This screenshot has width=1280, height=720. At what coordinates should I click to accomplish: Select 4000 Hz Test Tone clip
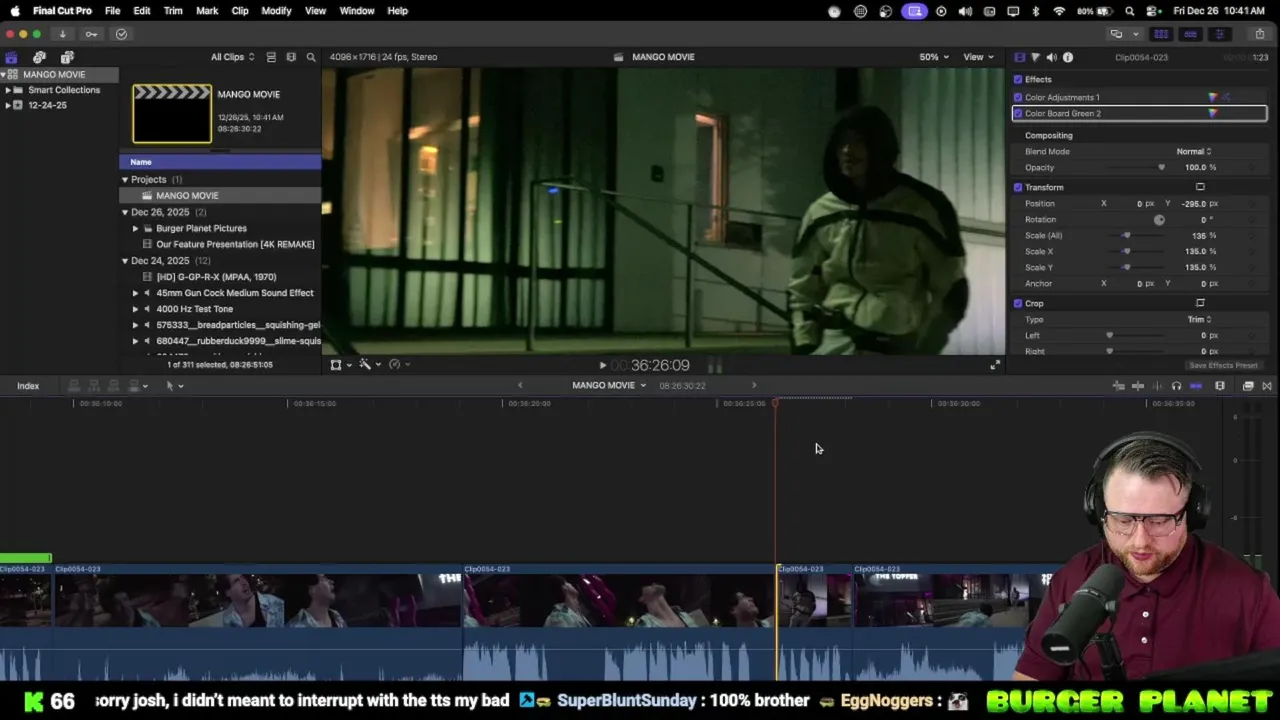194,309
